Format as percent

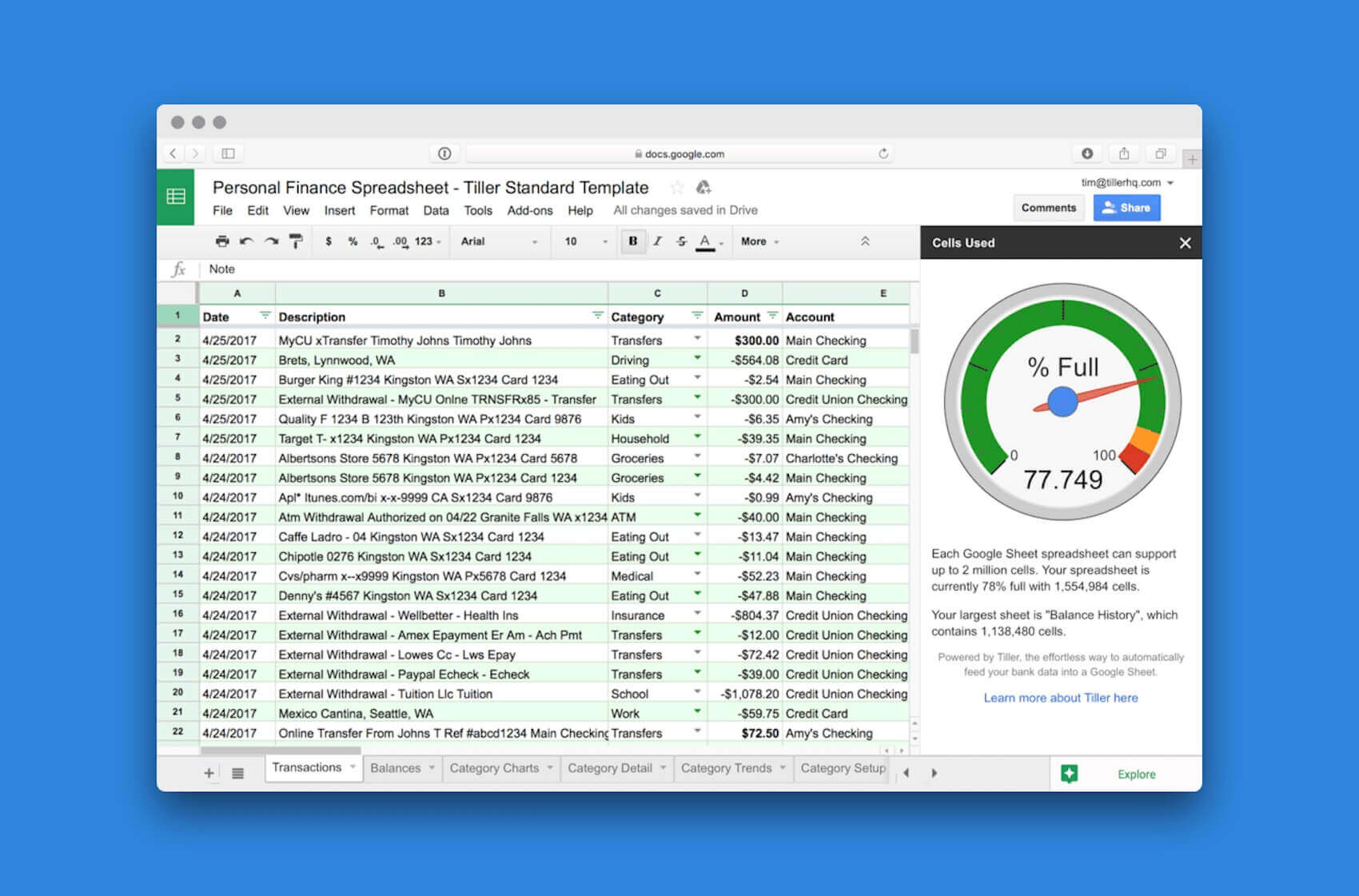click(x=353, y=241)
